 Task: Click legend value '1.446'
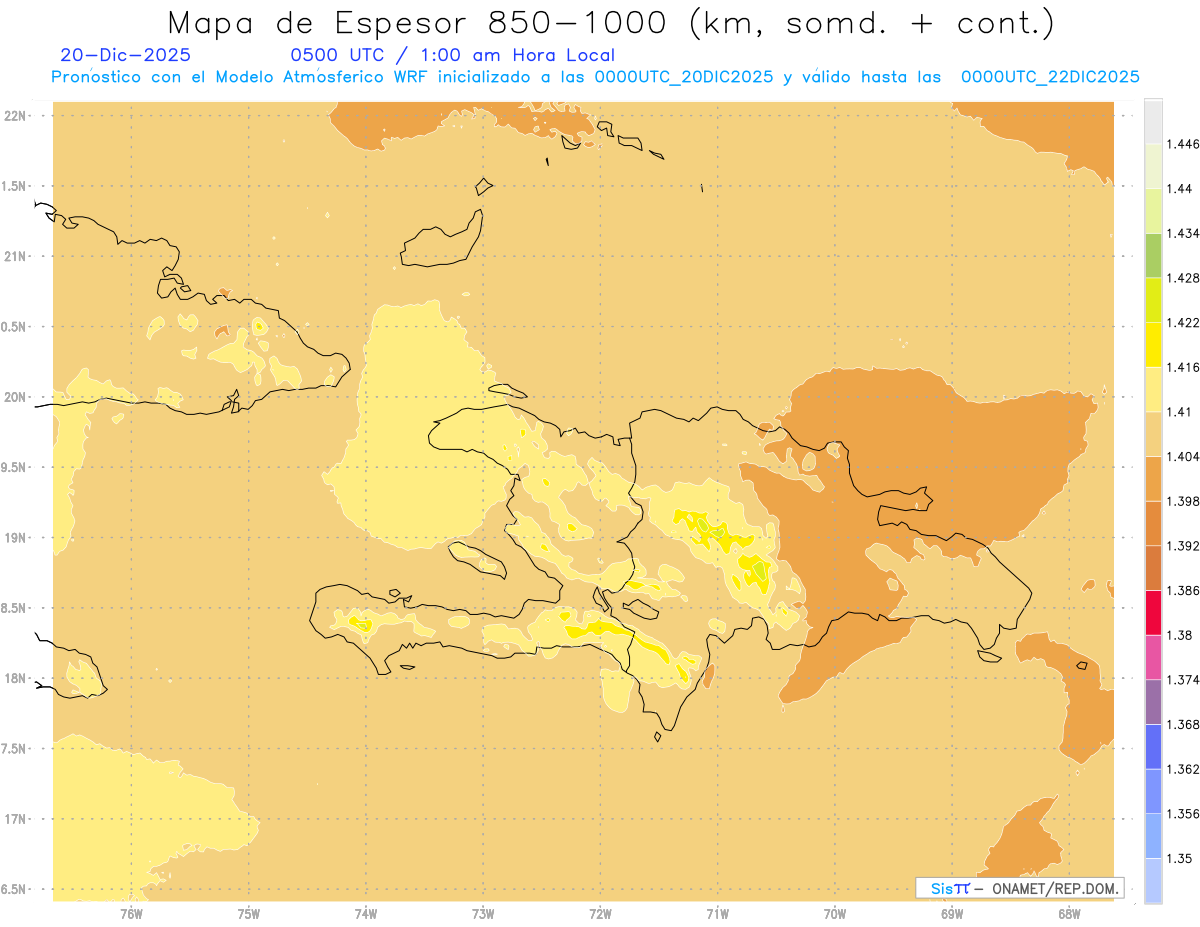[1183, 144]
